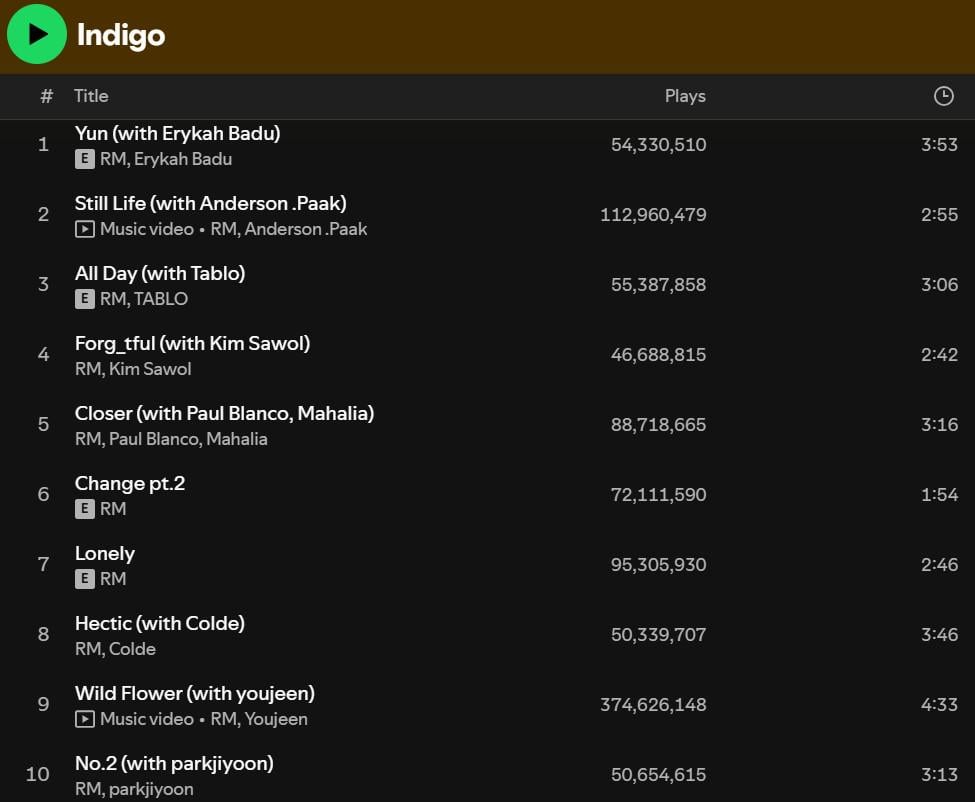Click the # column header
The width and height of the screenshot is (975, 802).
point(45,96)
